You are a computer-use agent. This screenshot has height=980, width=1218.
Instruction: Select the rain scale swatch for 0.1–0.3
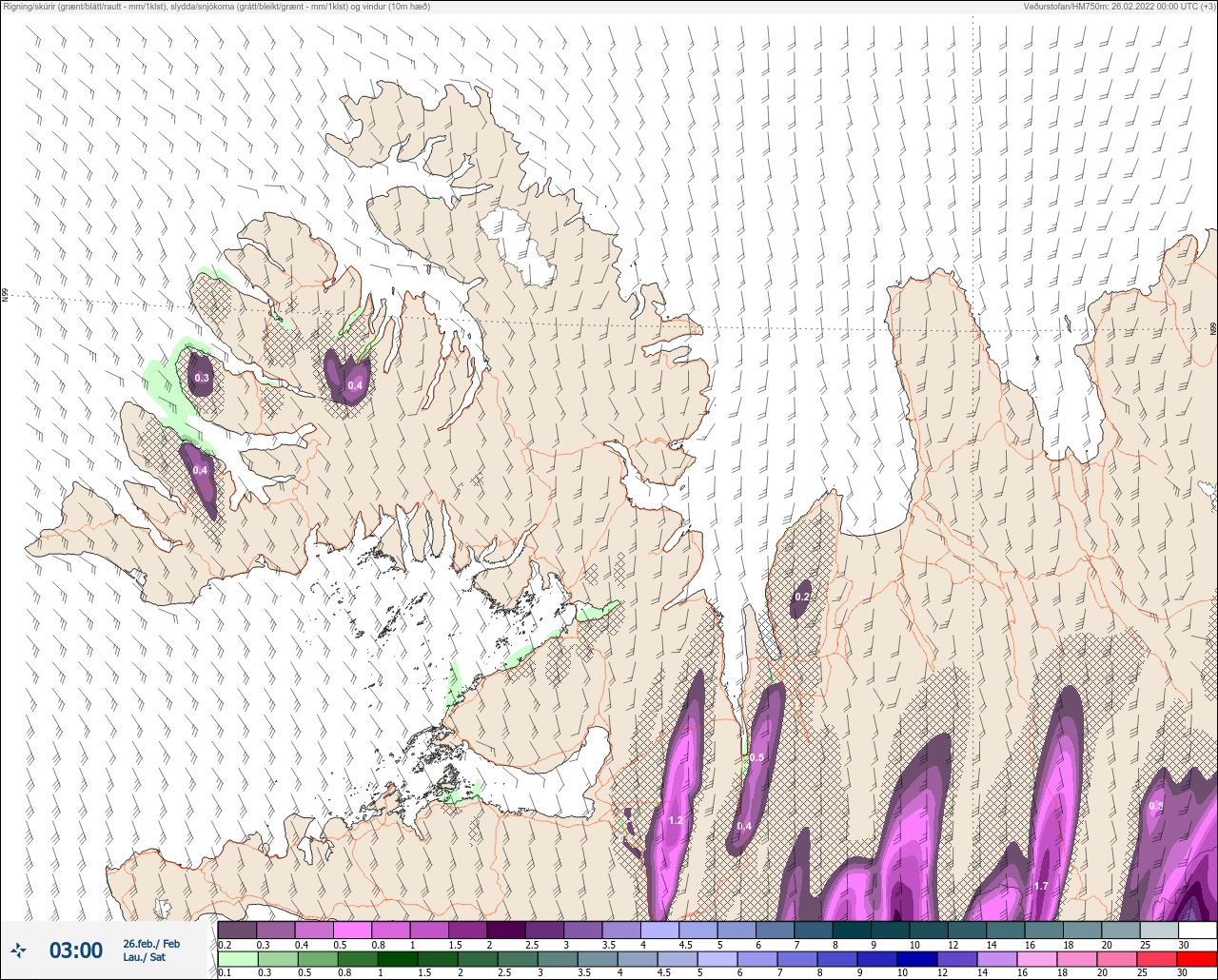[237, 959]
